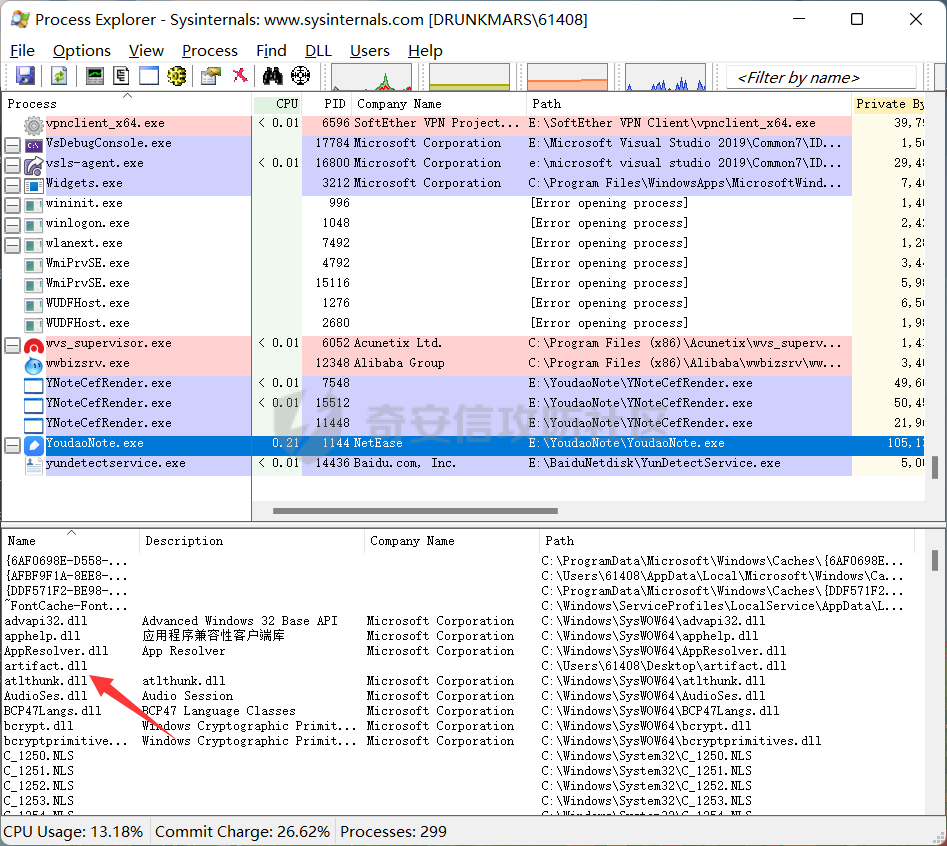This screenshot has height=846, width=947.
Task: Click the Save floppy disk toolbar icon
Action: point(25,76)
